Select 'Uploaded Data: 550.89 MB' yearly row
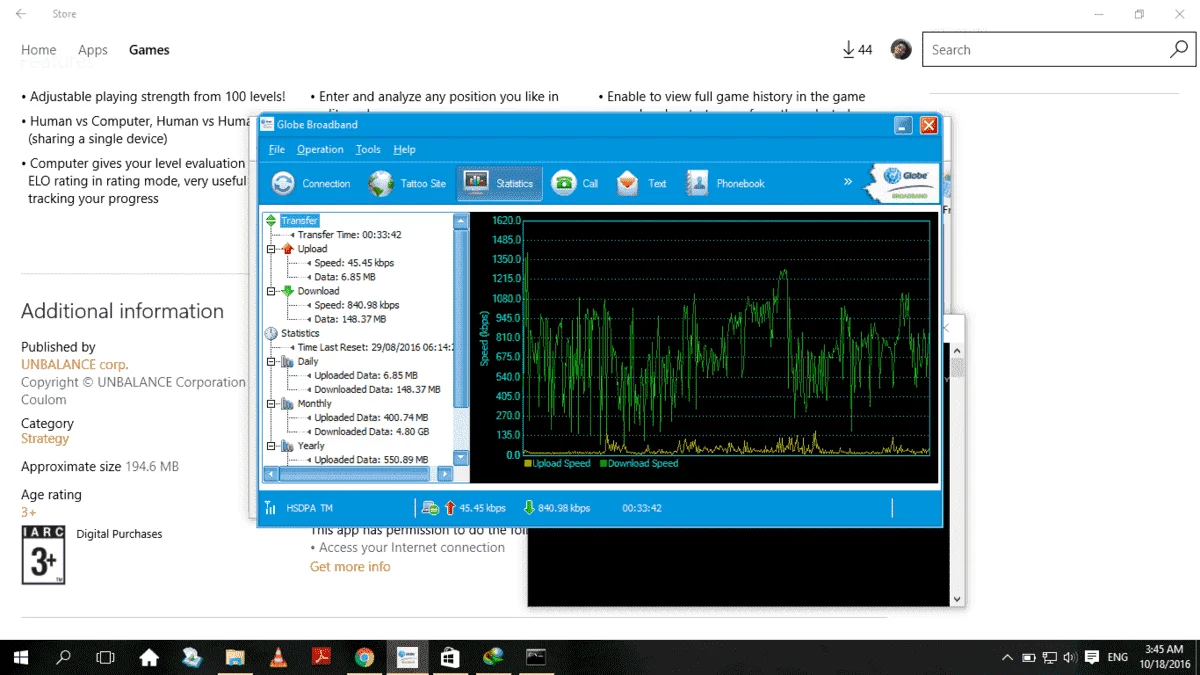Viewport: 1200px width, 675px height. click(x=371, y=460)
